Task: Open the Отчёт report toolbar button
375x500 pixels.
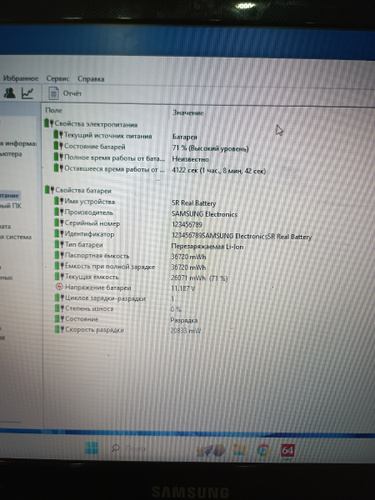Action: tap(65, 93)
